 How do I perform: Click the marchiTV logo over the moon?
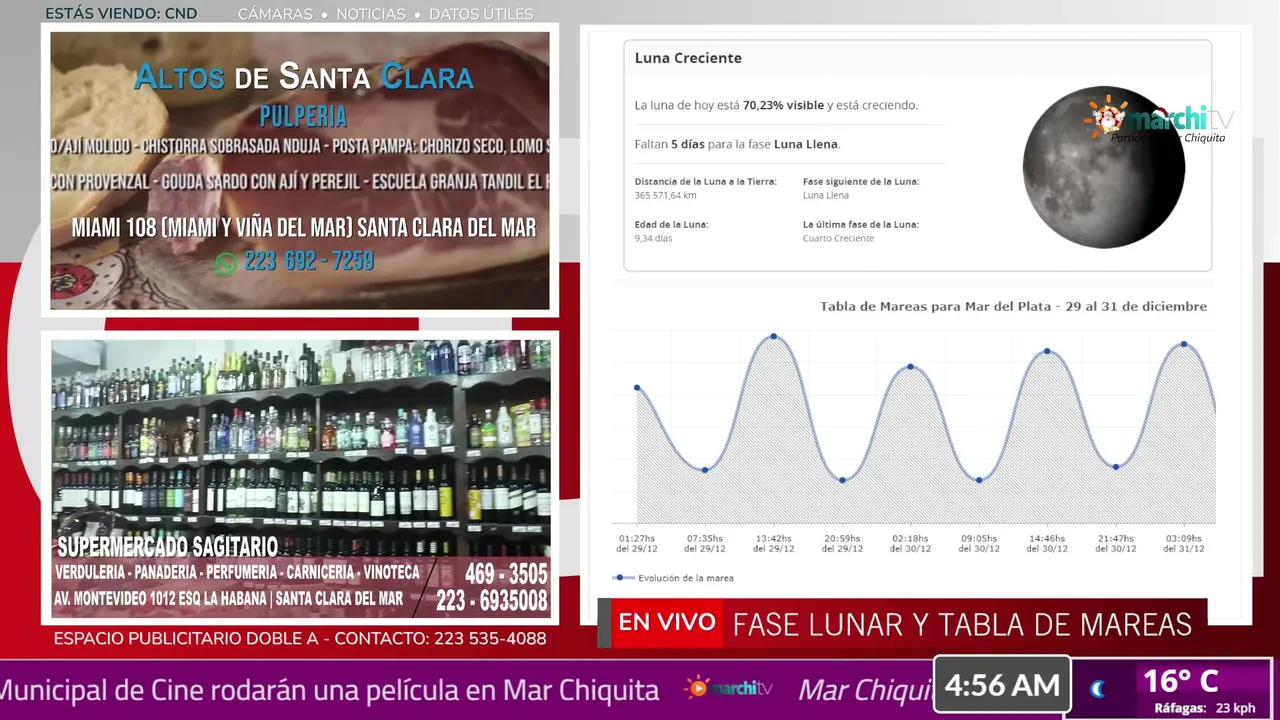pos(1160,121)
